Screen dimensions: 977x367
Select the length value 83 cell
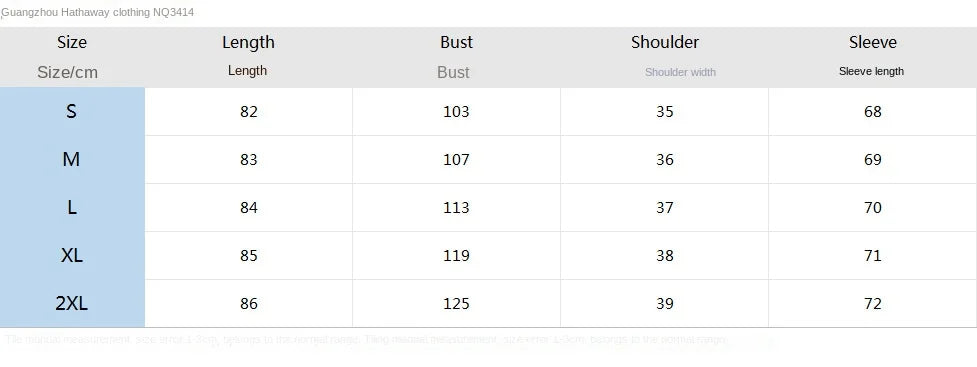(x=249, y=160)
